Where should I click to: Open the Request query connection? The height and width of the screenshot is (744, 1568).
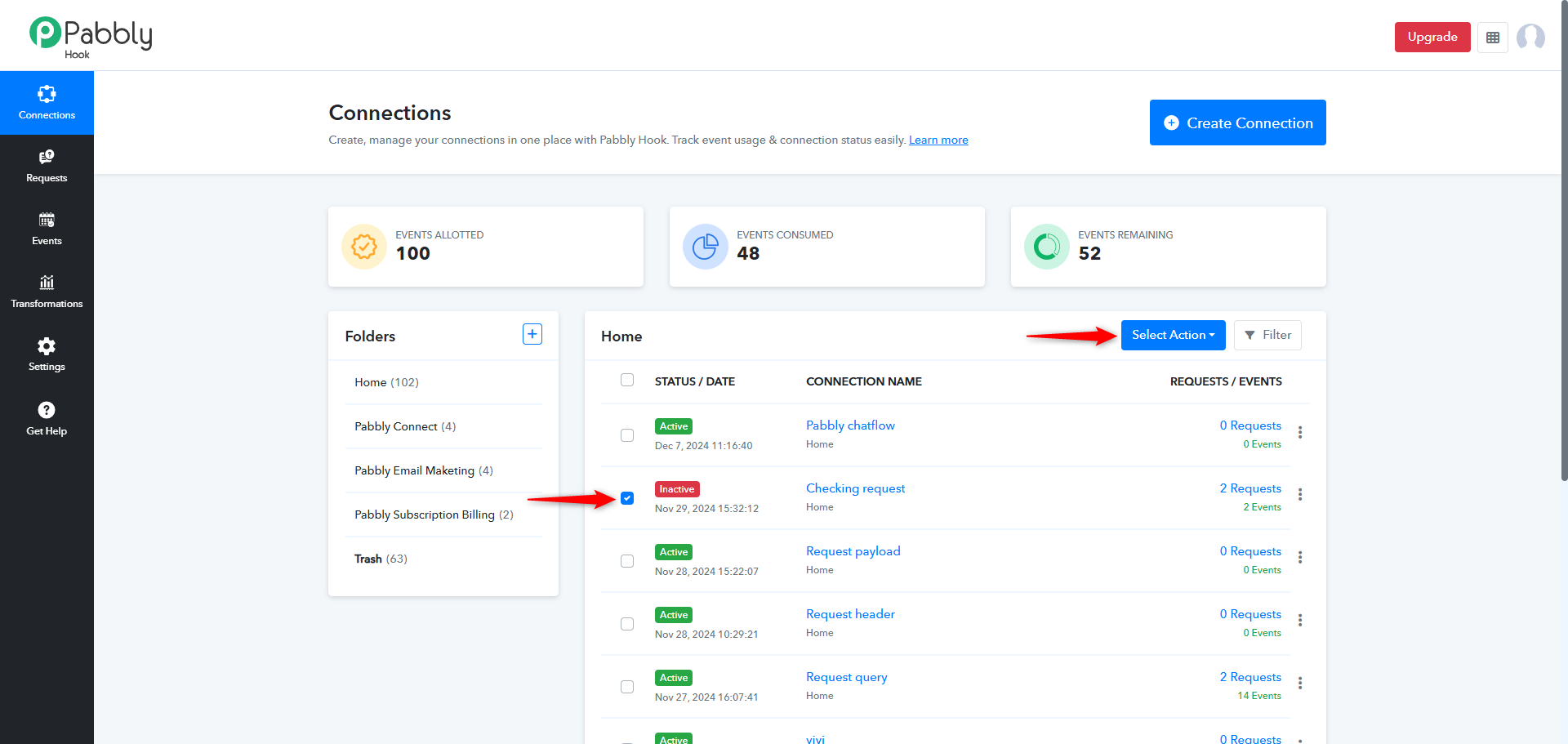847,677
